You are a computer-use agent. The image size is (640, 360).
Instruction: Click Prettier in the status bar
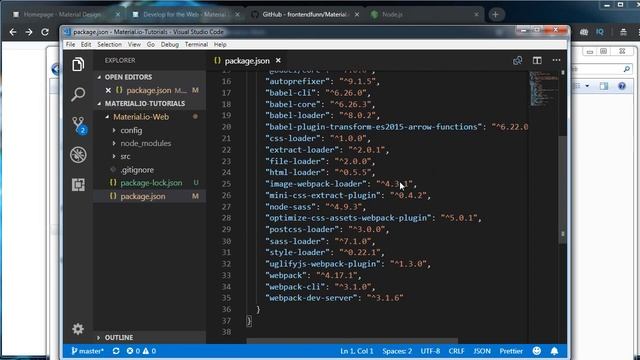coord(511,351)
